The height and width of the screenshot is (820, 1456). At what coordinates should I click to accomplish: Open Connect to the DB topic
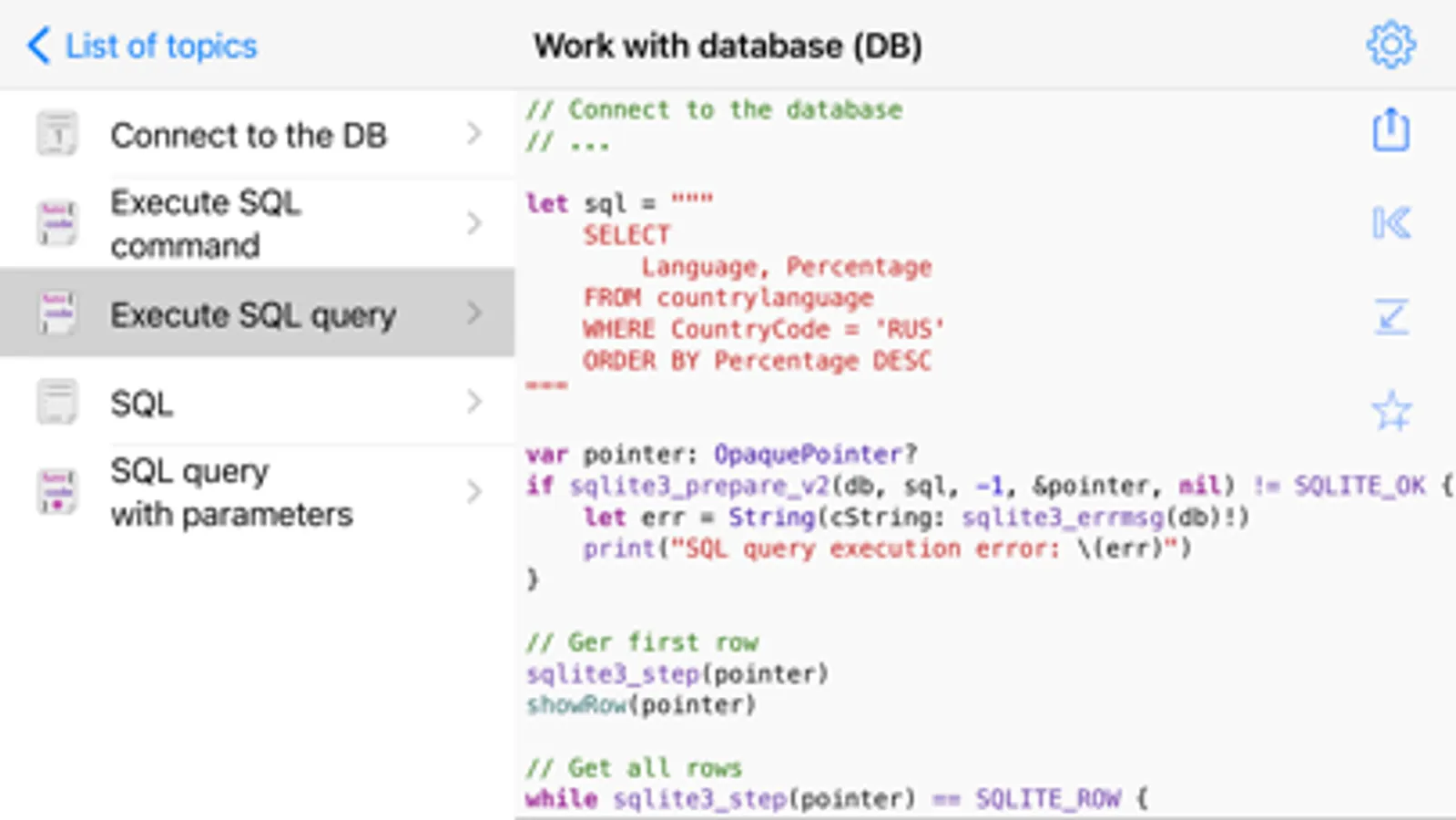pos(258,135)
